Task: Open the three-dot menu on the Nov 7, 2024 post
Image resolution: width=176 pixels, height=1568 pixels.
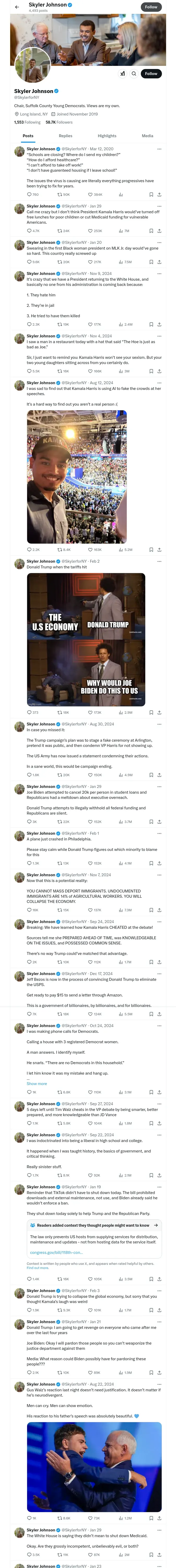Action: pos(159,875)
